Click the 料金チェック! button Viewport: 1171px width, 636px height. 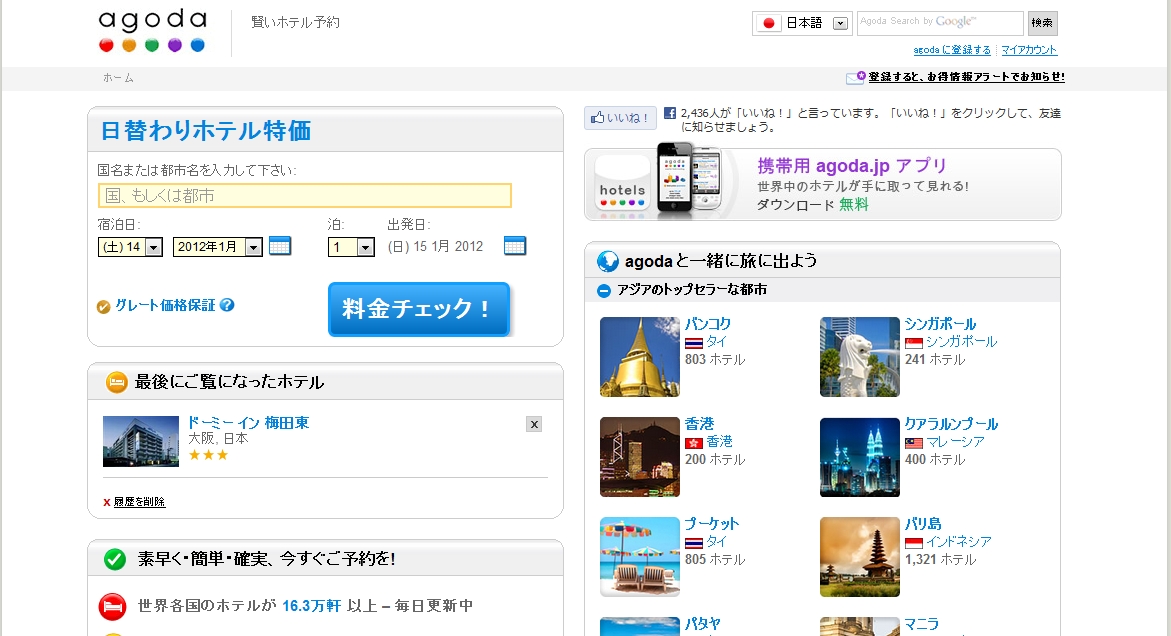click(419, 309)
